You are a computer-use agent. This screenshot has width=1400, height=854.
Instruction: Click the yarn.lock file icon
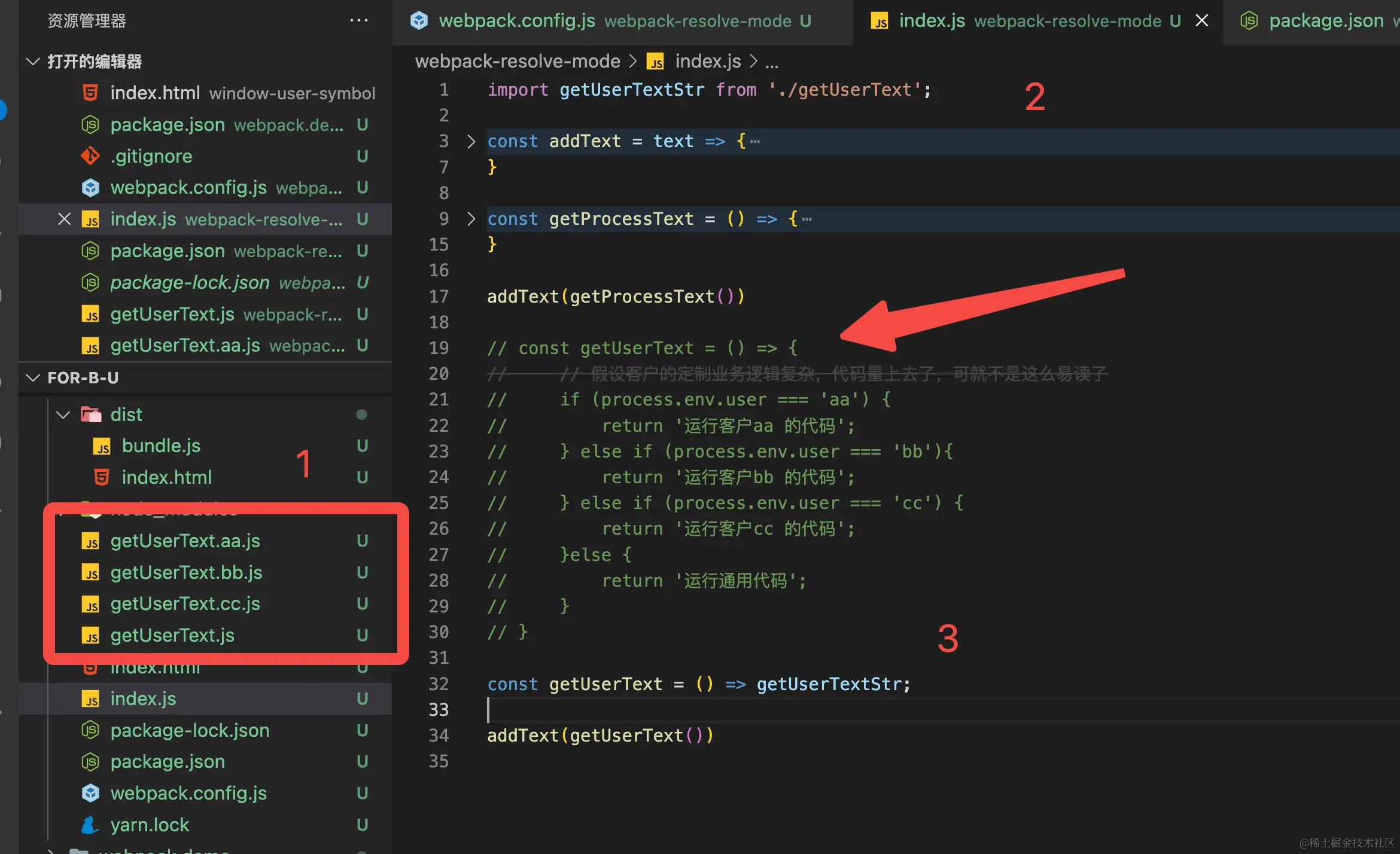tap(90, 825)
